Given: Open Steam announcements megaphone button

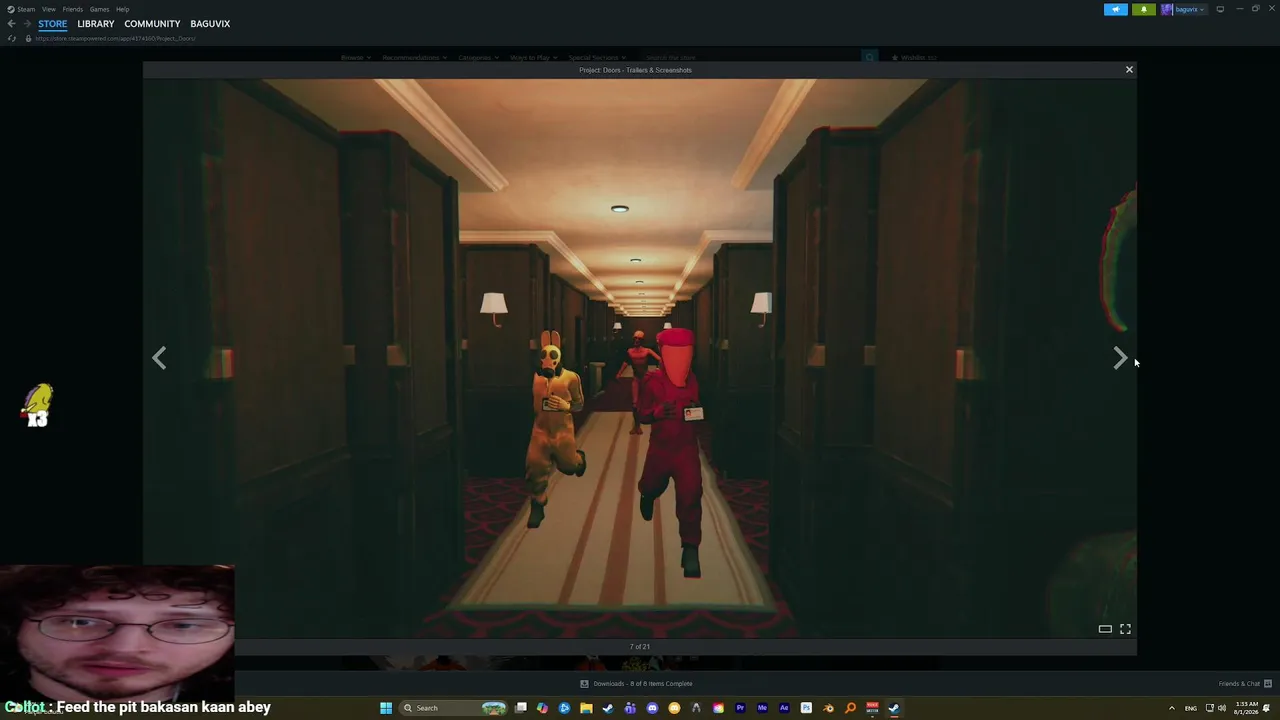Looking at the screenshot, I should [1116, 9].
